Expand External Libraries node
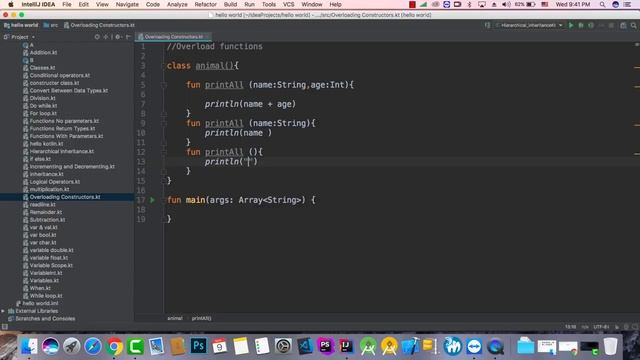Screen dimensions: 640x360 3,311
